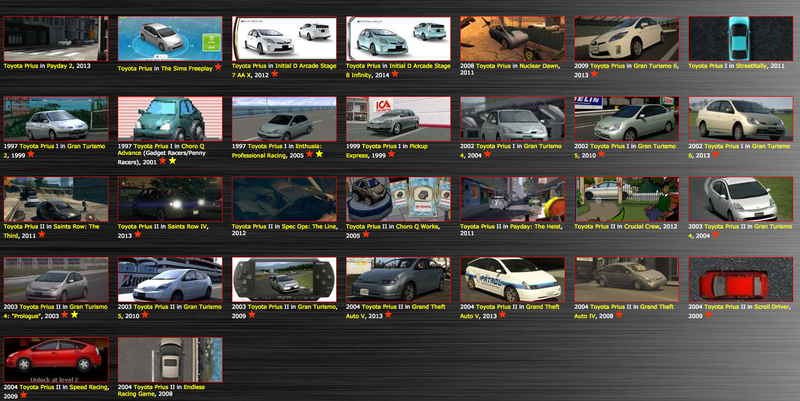
Task: Open the Endless Racing Game thumbnail
Action: tap(170, 360)
